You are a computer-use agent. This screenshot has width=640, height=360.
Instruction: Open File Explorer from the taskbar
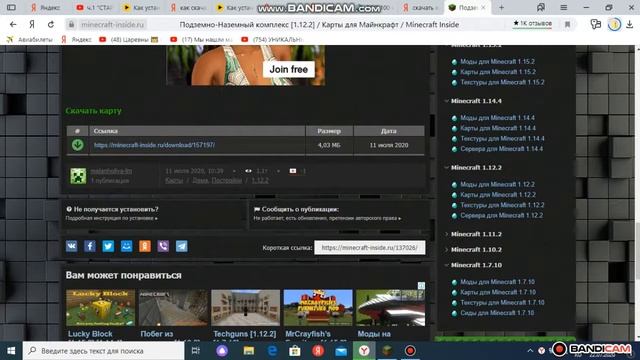coord(249,351)
